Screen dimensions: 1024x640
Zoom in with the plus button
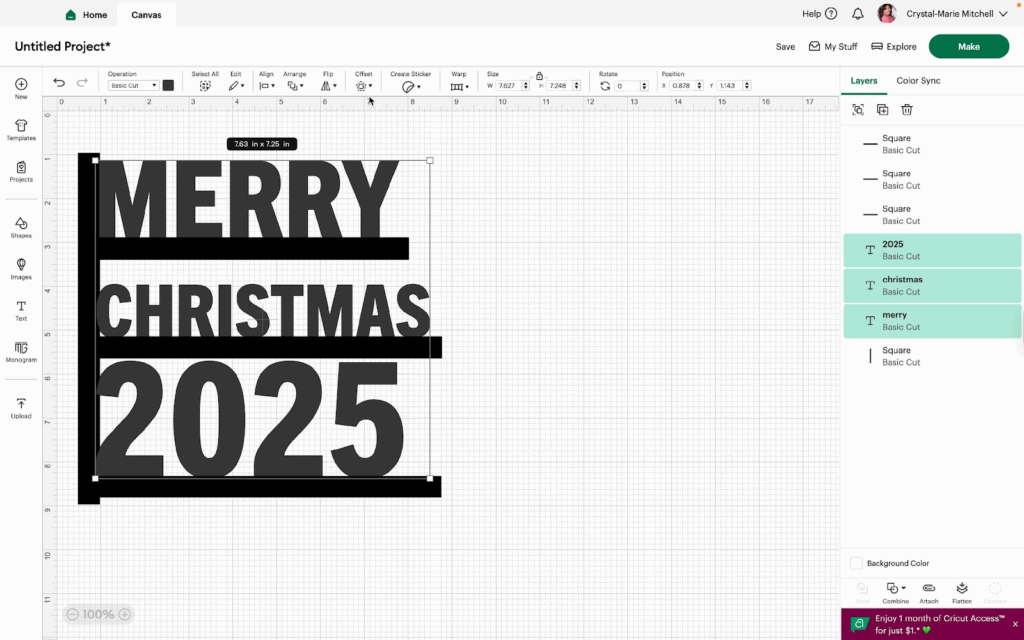coord(124,614)
